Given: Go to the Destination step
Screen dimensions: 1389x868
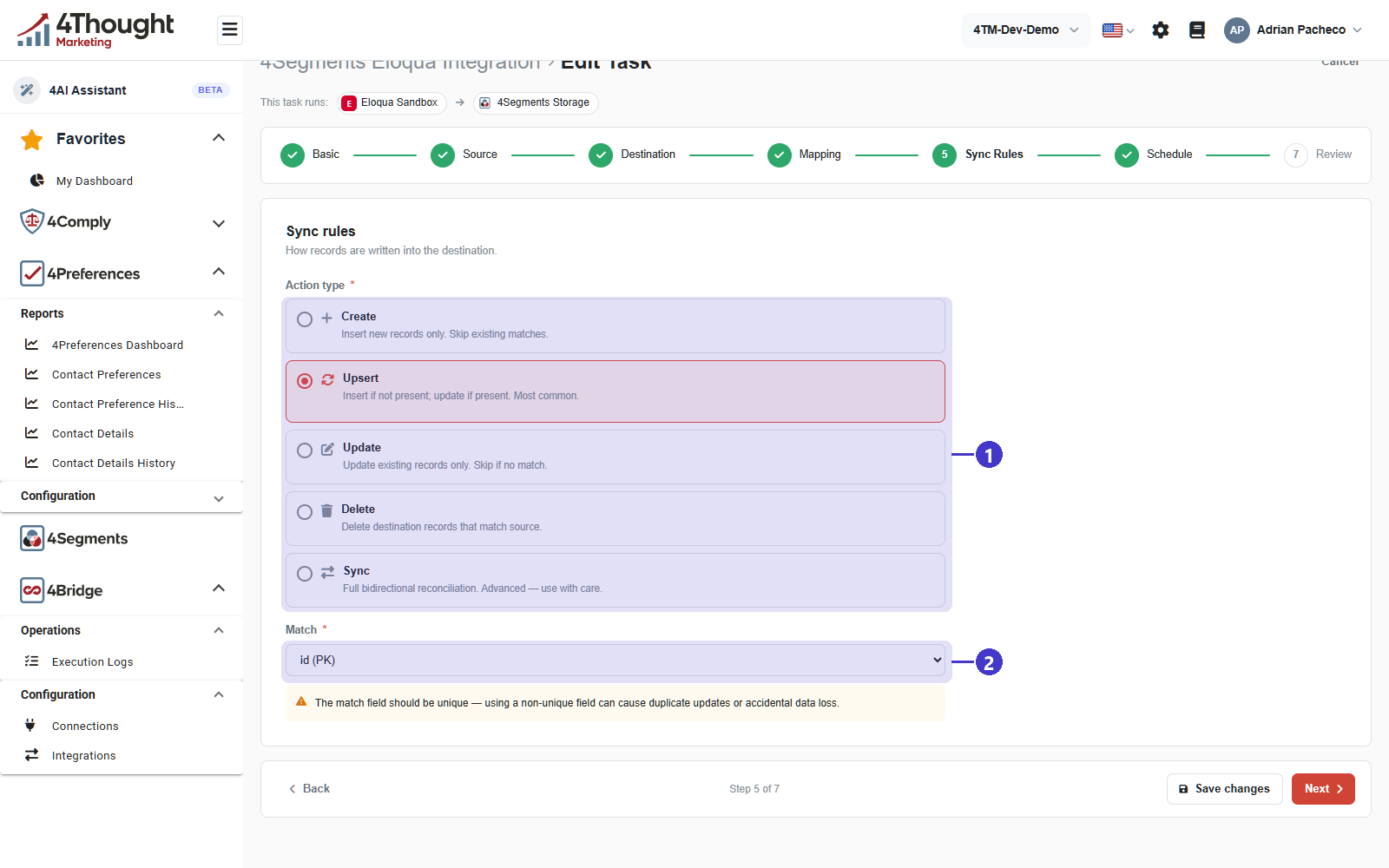Looking at the screenshot, I should (x=632, y=155).
